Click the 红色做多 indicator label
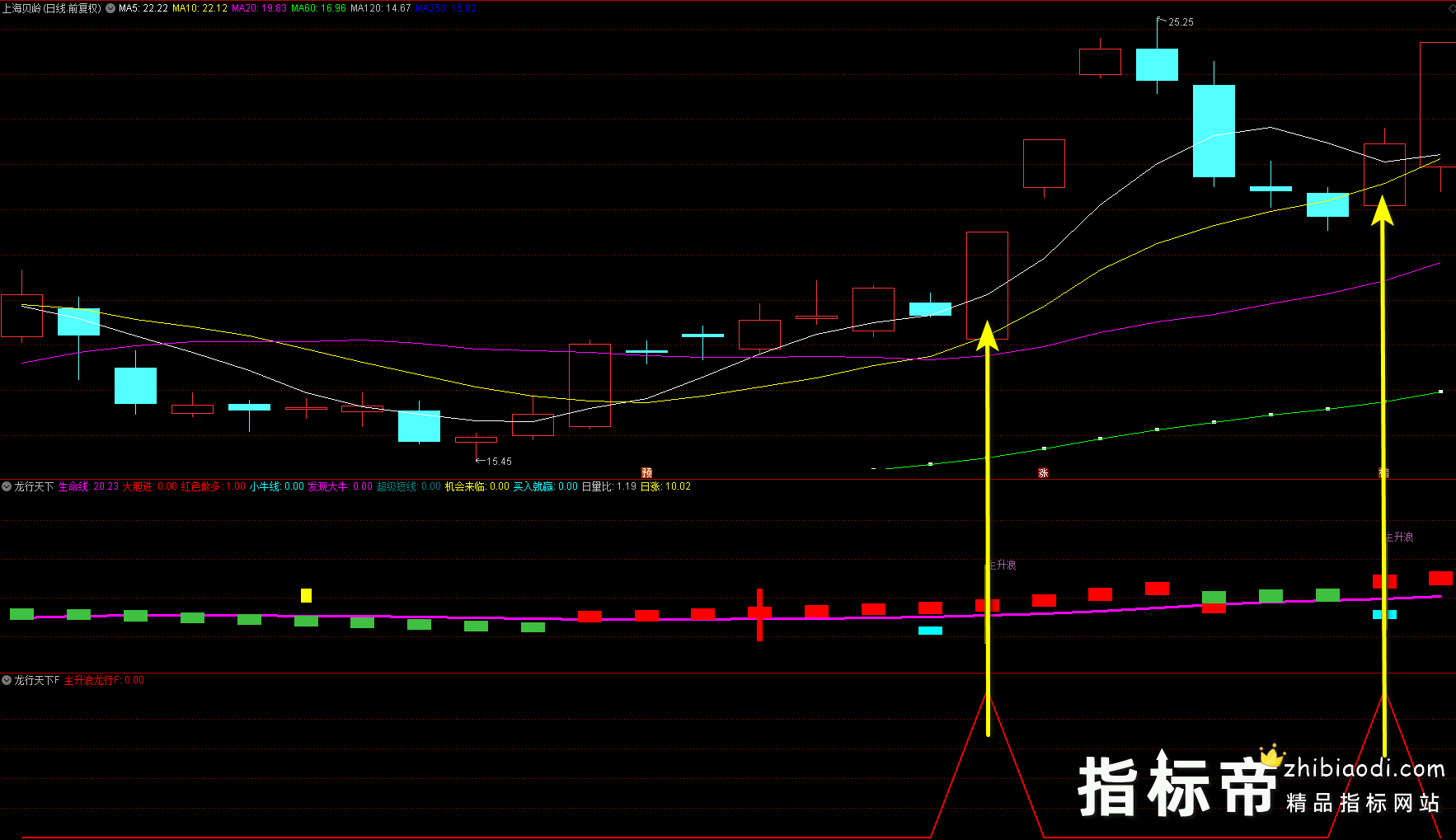This screenshot has height=840, width=1456. (213, 486)
